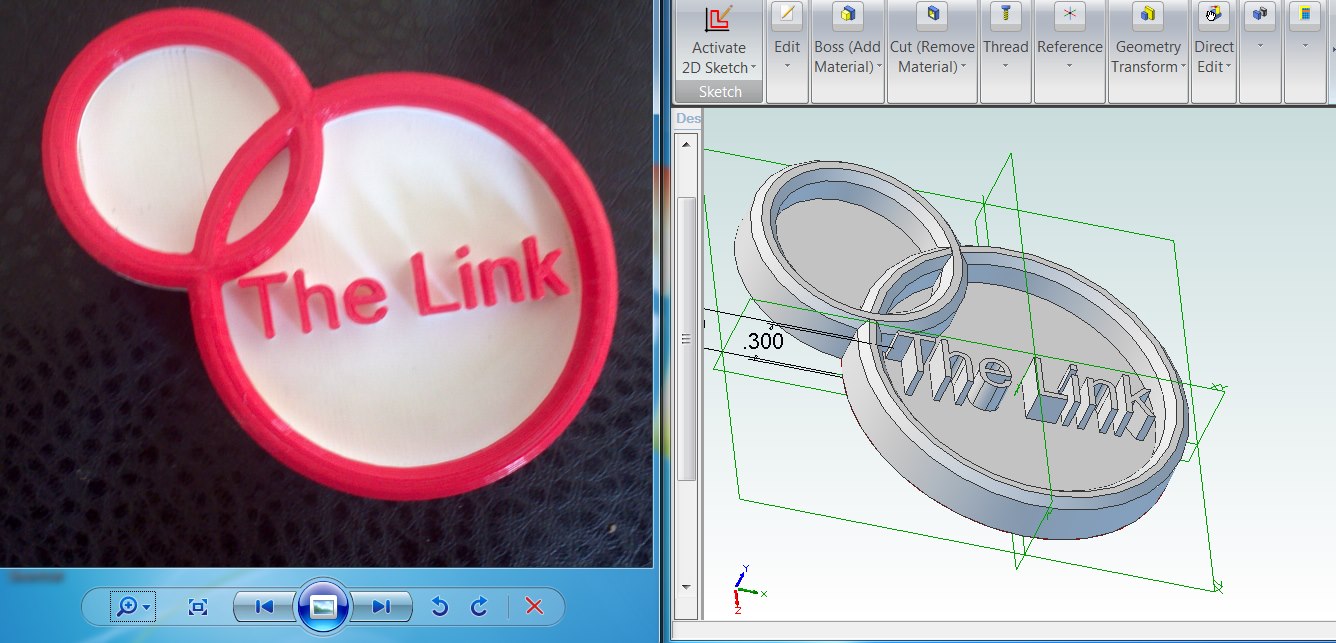Click the calculator-style icon in ribbon
The height and width of the screenshot is (643, 1336).
pos(1304,14)
